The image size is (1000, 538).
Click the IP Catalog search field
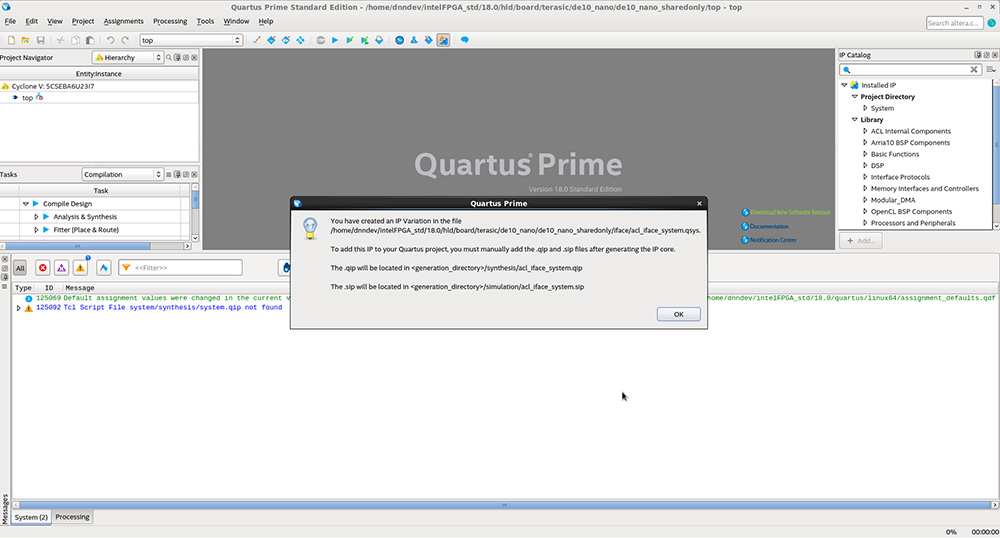click(910, 69)
